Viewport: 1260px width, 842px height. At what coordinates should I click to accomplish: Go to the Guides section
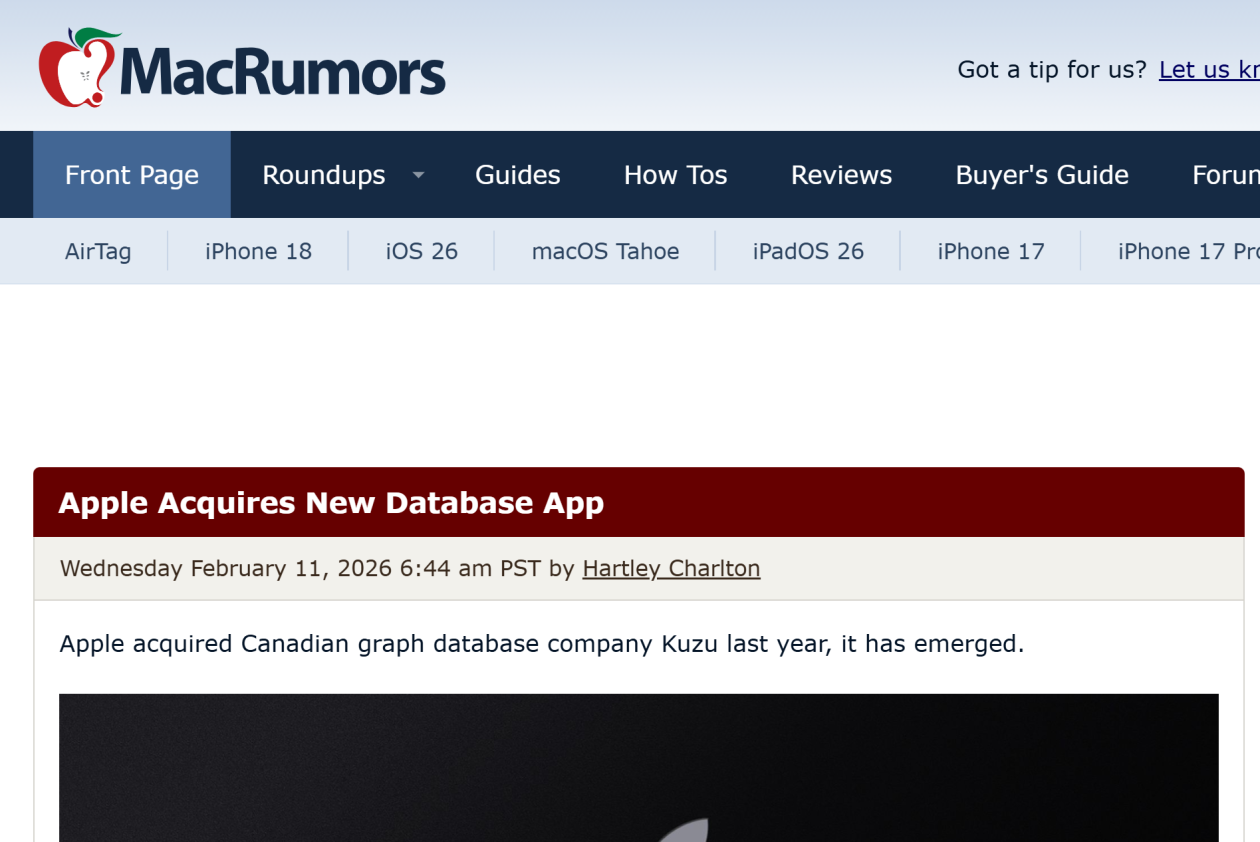tap(517, 175)
